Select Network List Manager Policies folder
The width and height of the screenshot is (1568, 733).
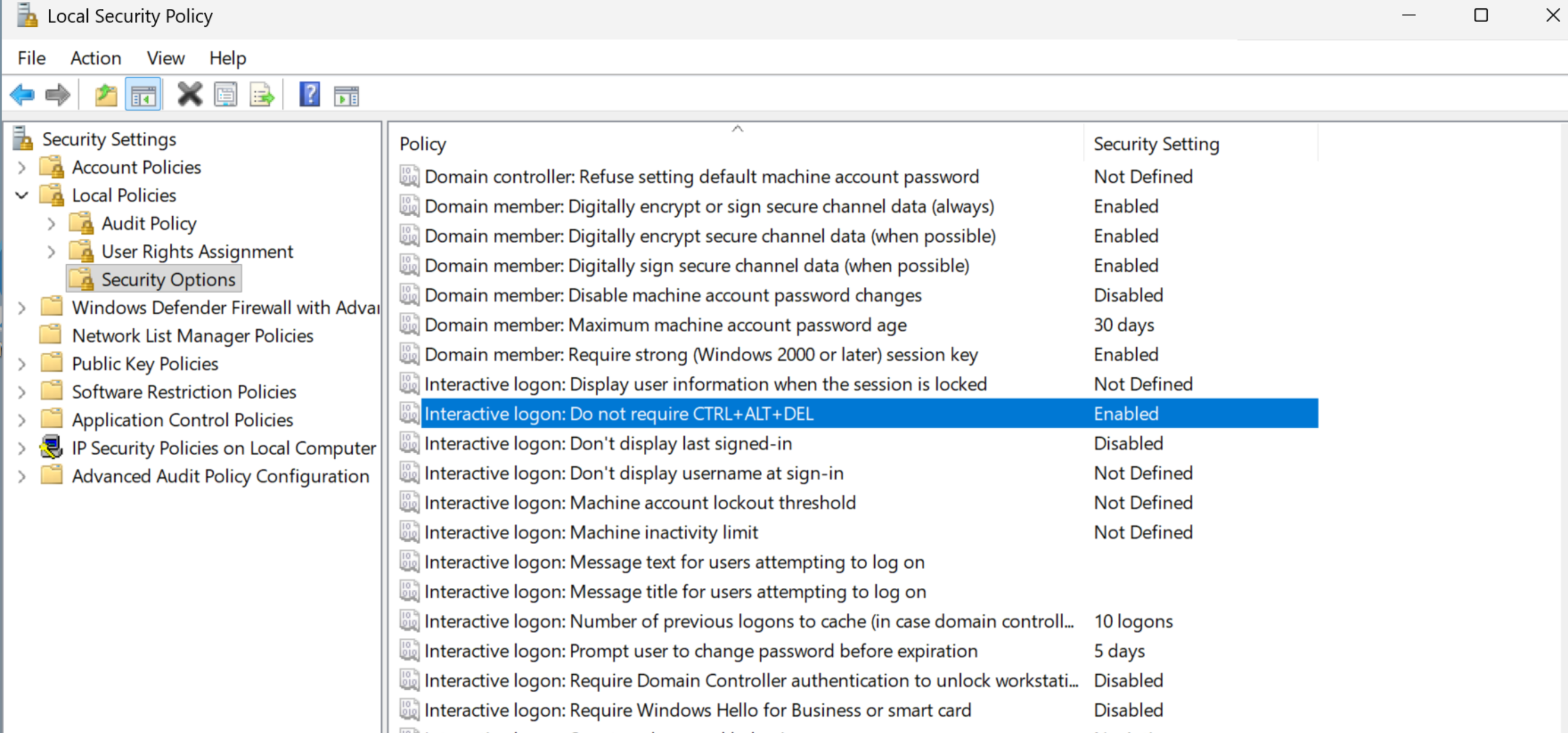[192, 336]
